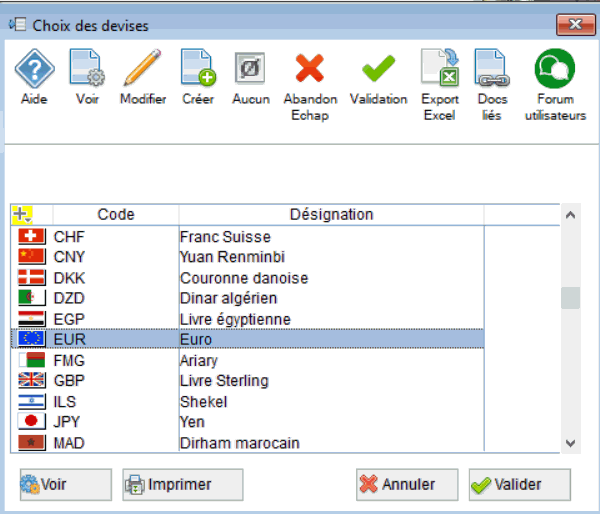The width and height of the screenshot is (600, 514).
Task: Select the Modifier pencil icon
Action: (x=143, y=67)
